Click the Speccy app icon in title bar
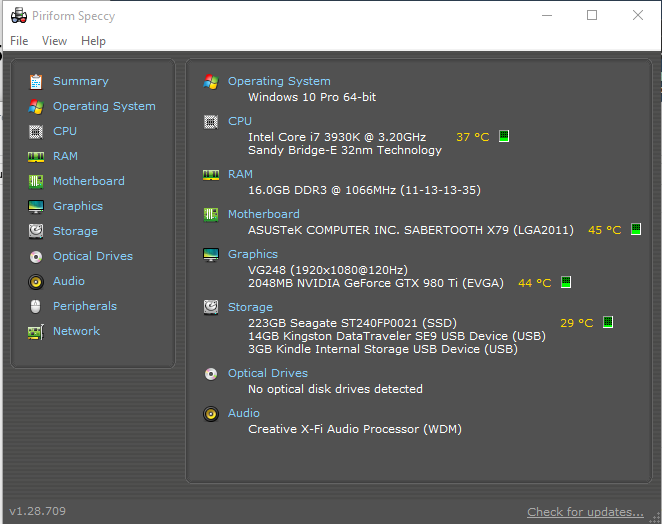 coord(19,16)
